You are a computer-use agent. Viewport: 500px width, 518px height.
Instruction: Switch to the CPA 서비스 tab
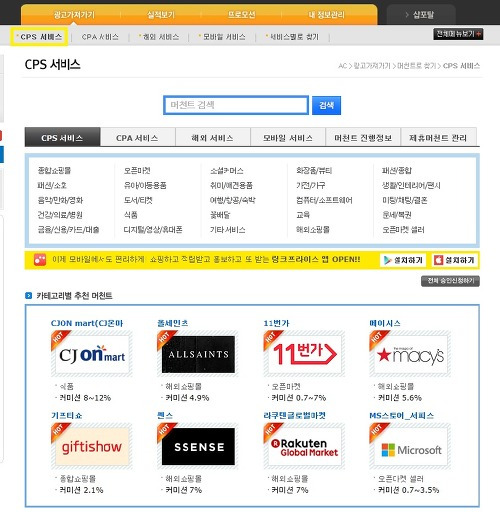point(138,137)
